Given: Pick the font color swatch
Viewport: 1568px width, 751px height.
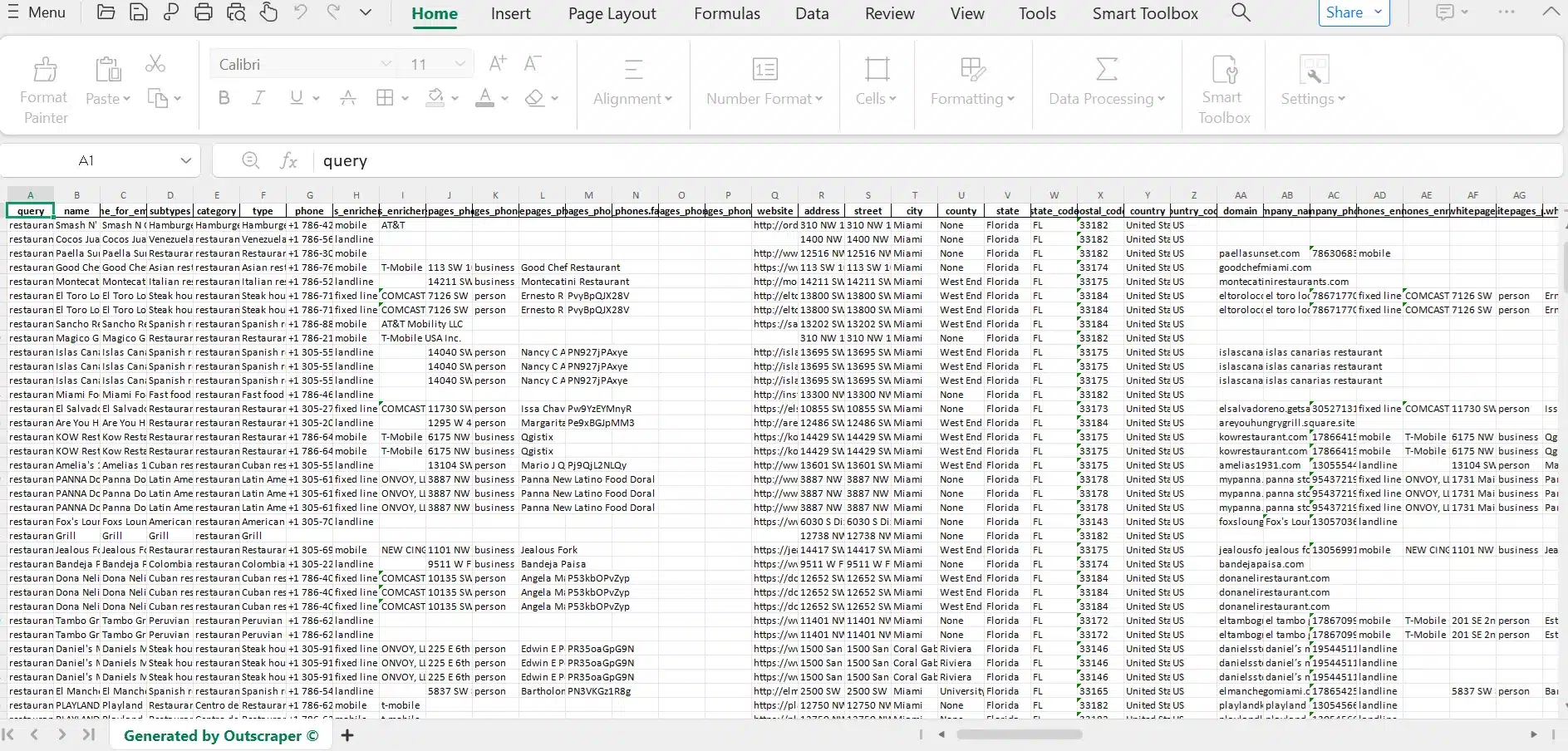Looking at the screenshot, I should [485, 98].
